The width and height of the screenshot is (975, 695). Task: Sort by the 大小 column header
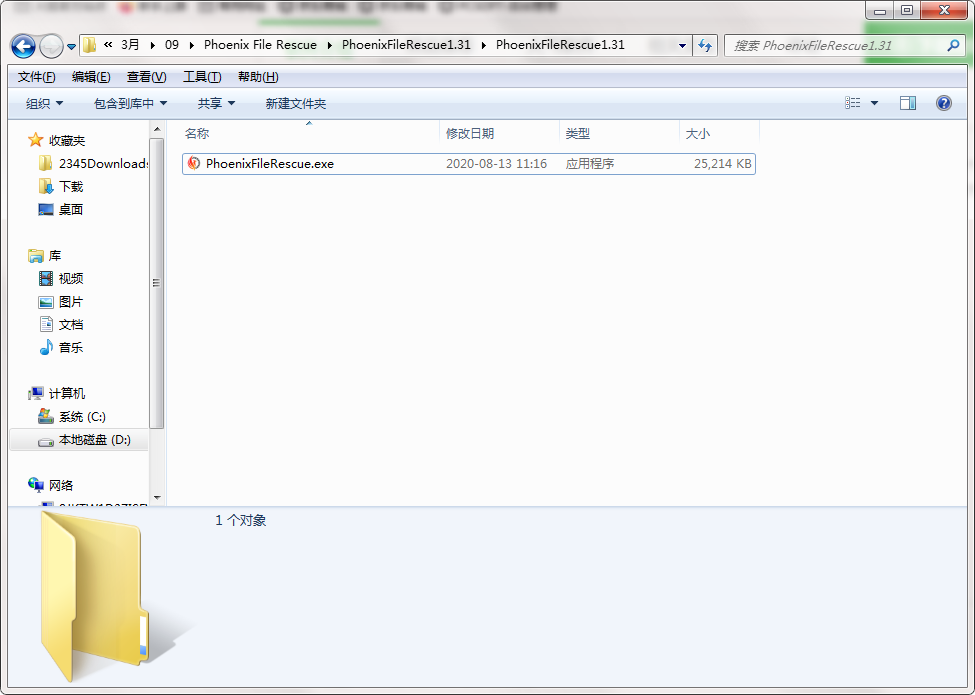point(719,133)
